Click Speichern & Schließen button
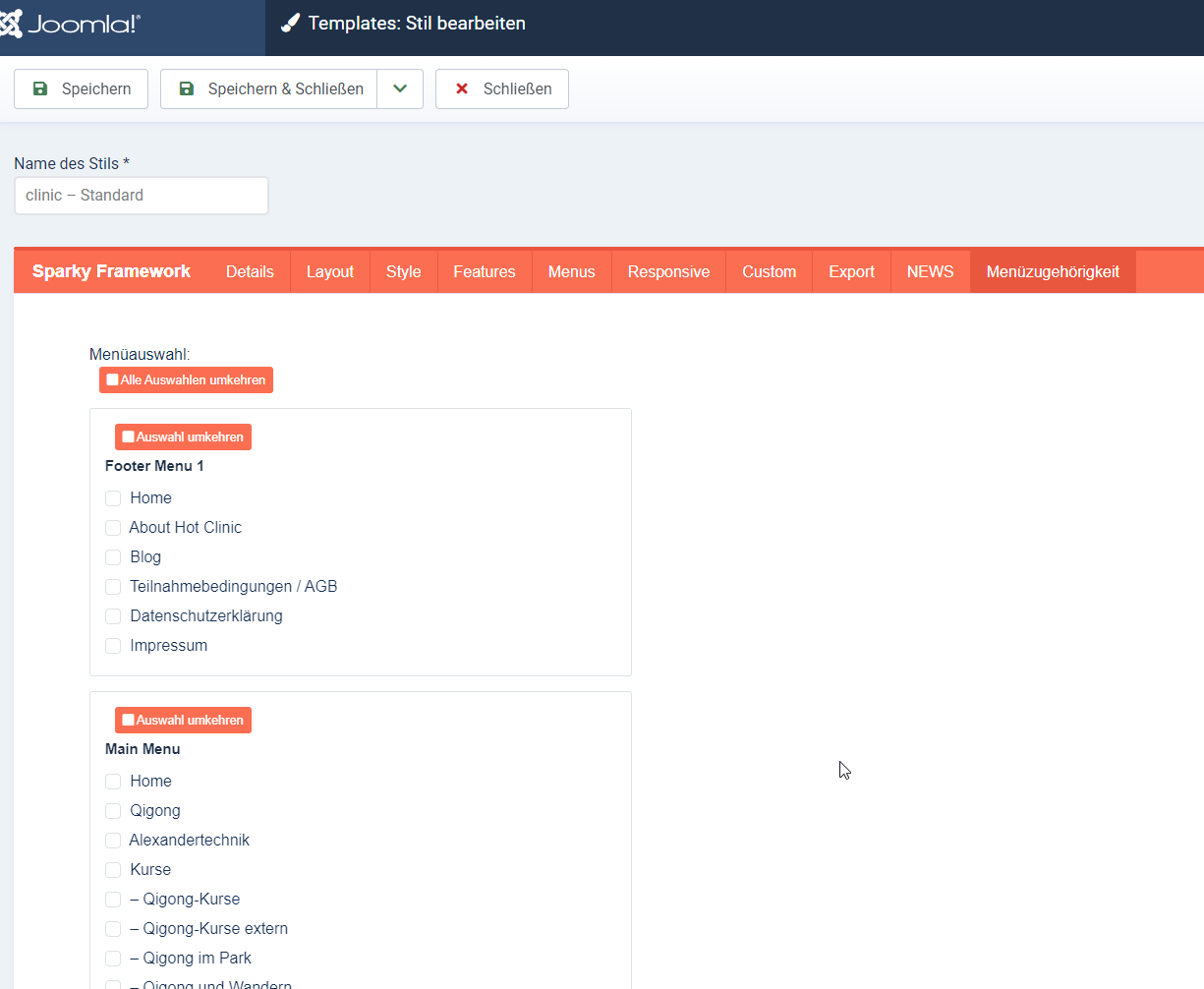Viewport: 1204px width, 989px height. (269, 88)
